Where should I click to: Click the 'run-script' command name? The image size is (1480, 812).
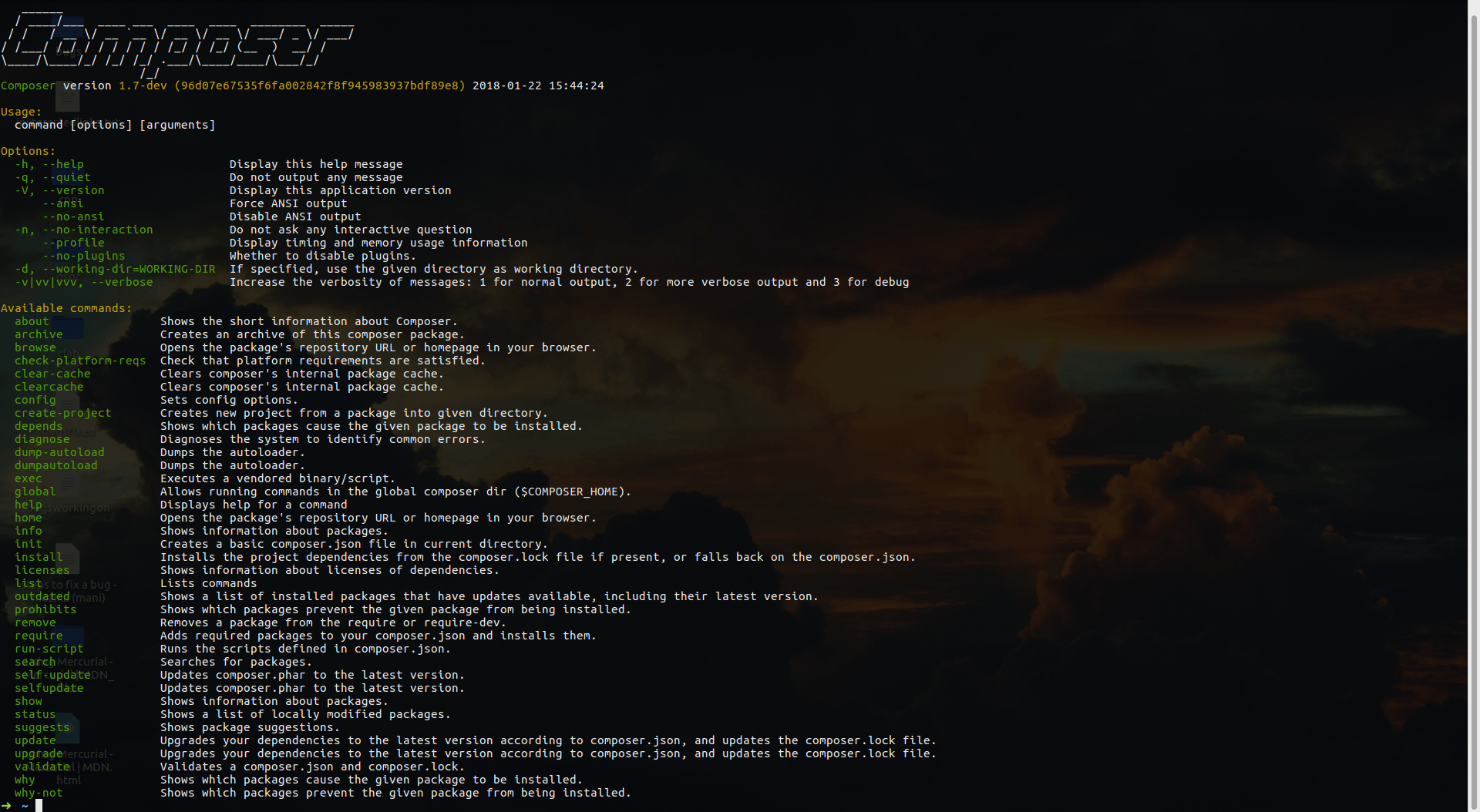49,649
